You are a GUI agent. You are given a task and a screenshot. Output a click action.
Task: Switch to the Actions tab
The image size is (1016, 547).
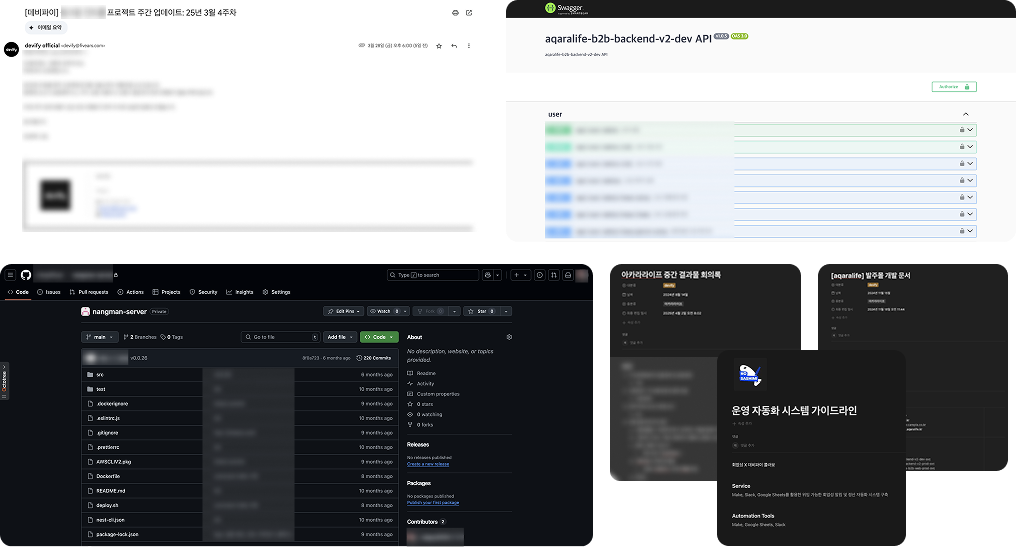(x=130, y=292)
